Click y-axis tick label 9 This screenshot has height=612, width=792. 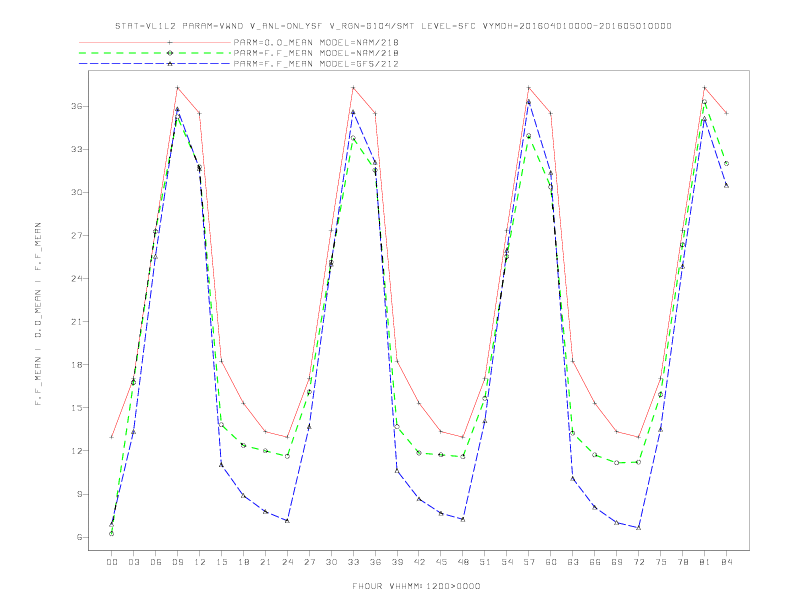pos(80,494)
